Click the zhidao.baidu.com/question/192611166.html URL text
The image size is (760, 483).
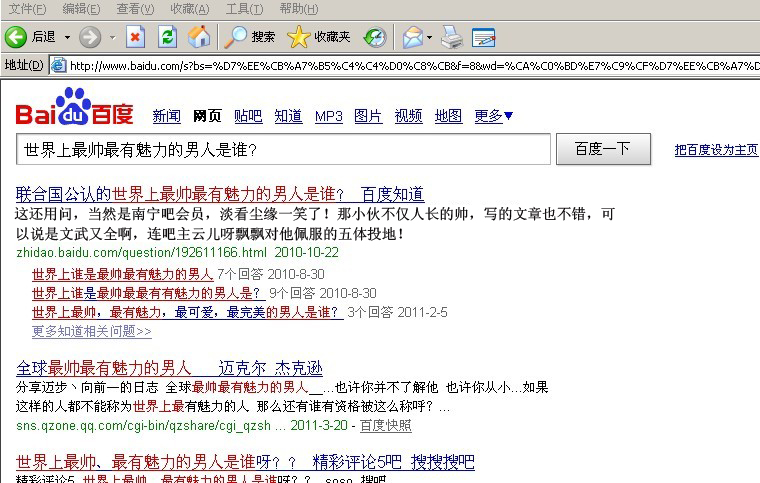tap(142, 252)
